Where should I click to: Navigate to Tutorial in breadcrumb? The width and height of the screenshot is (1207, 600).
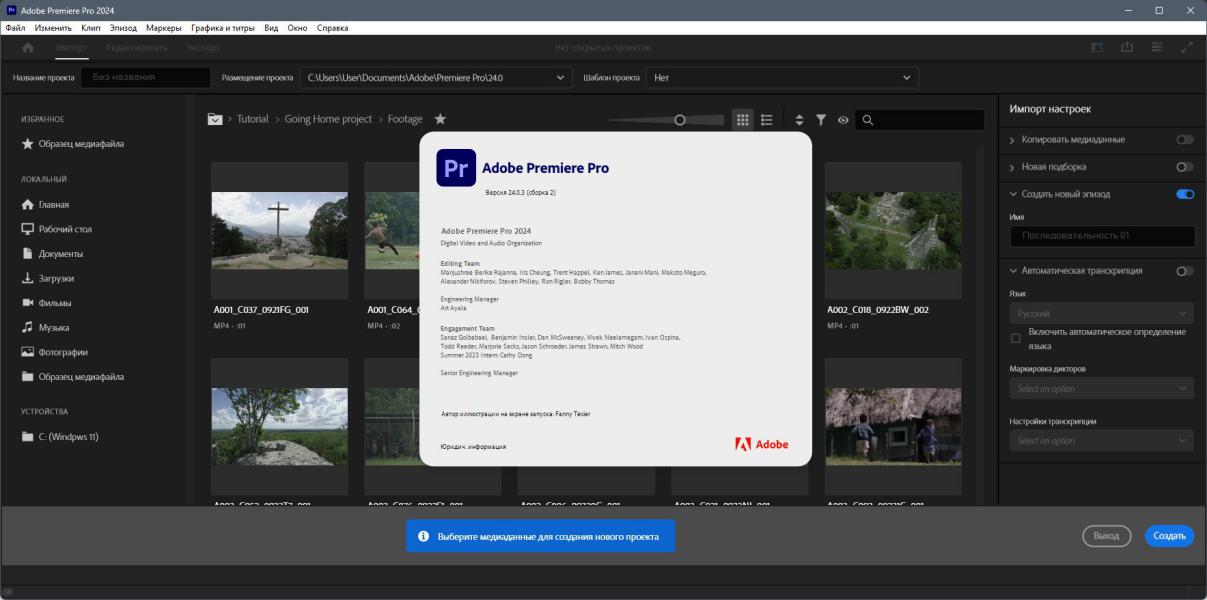point(252,118)
